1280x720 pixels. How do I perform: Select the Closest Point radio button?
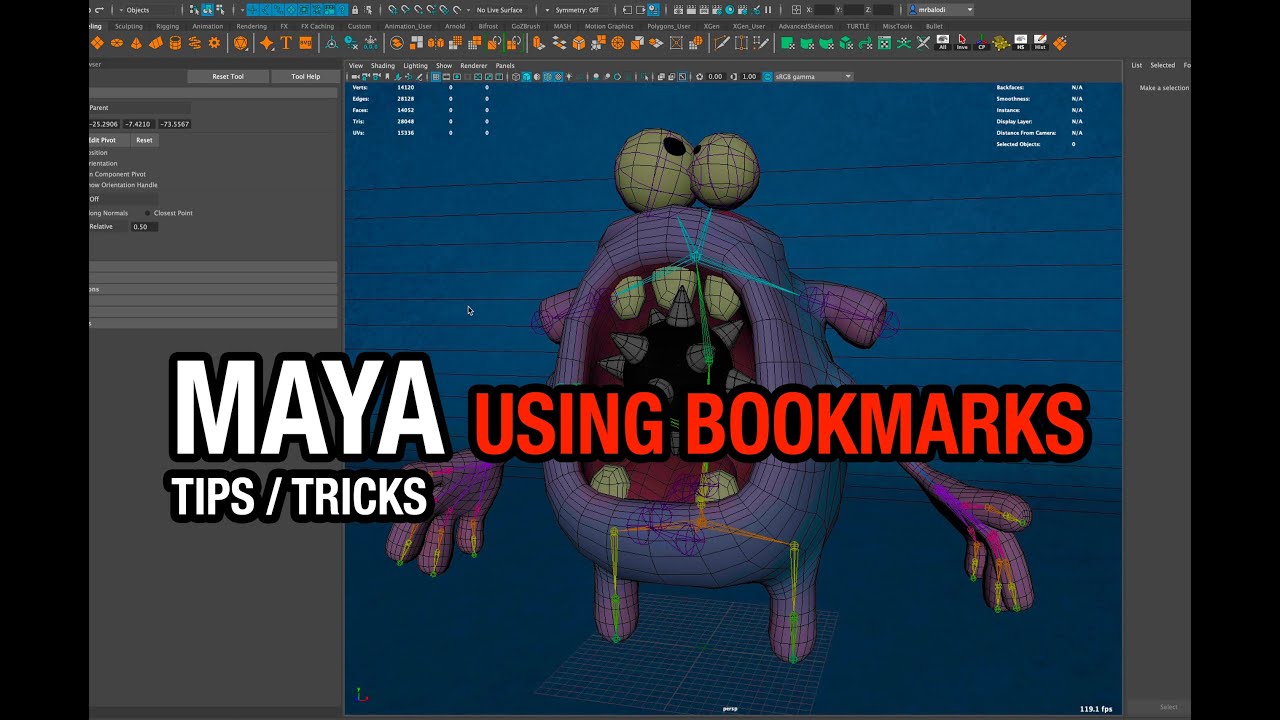pos(148,213)
